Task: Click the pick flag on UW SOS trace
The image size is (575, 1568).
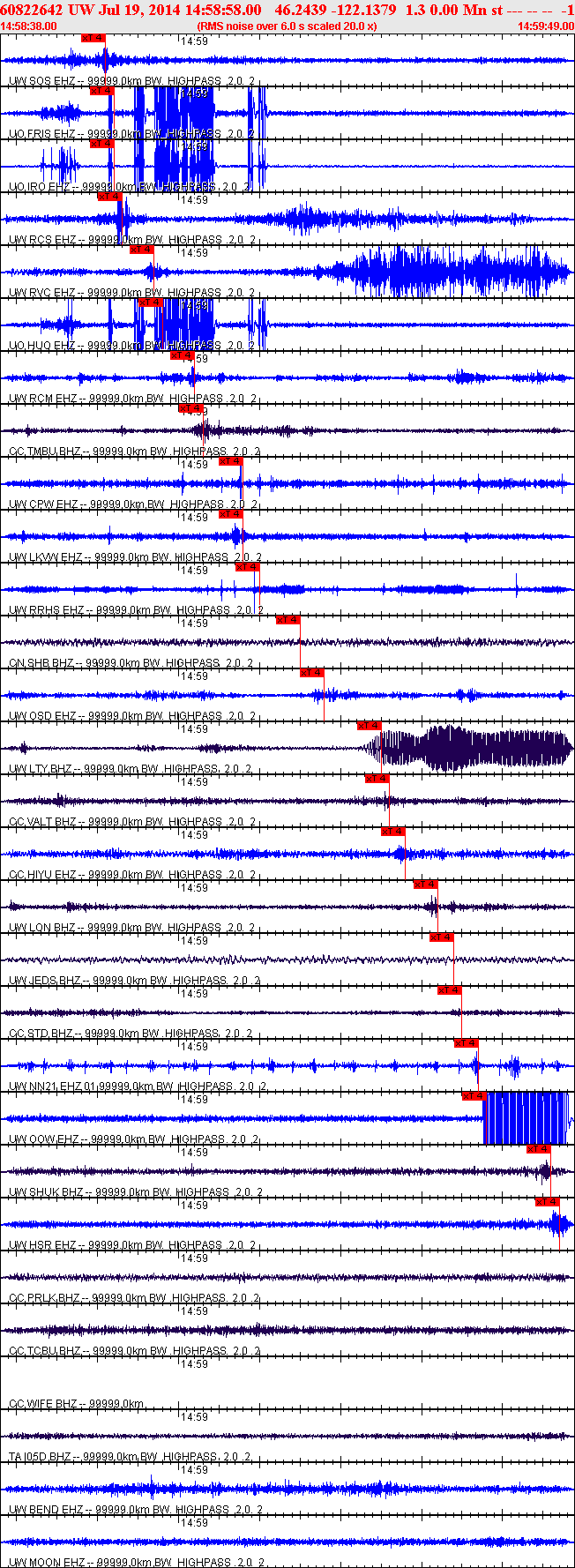Action: (93, 38)
